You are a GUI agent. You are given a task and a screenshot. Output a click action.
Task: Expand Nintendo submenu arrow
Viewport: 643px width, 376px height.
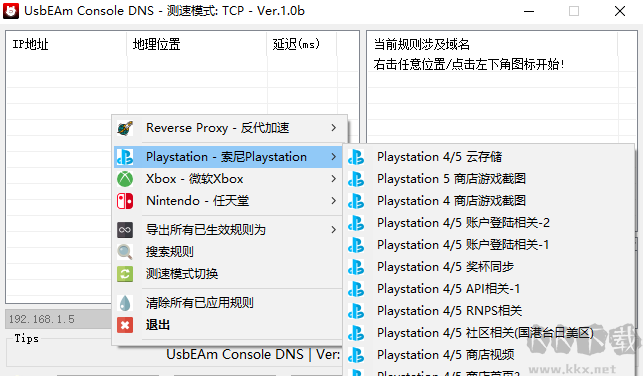click(334, 201)
